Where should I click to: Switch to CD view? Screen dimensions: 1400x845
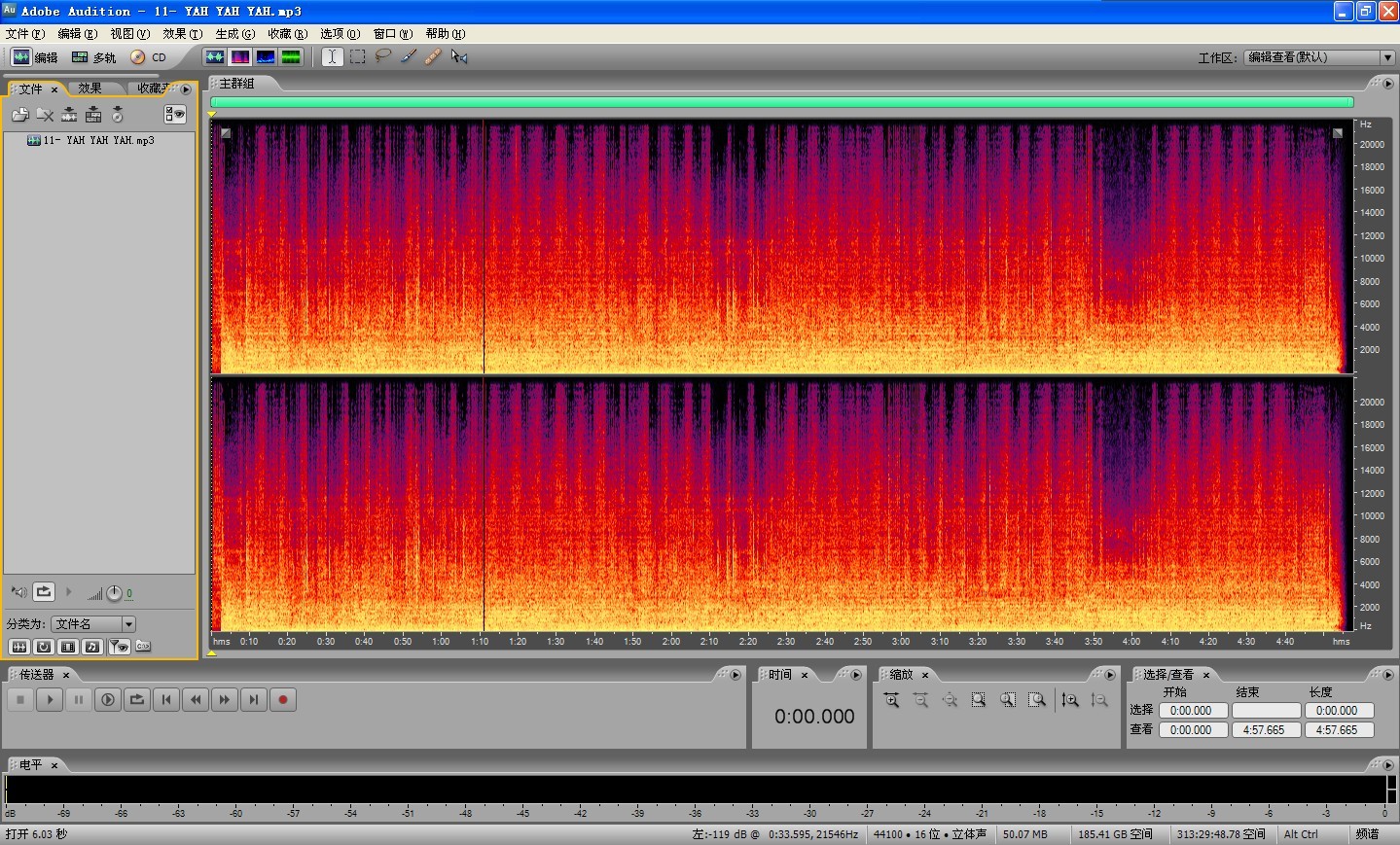149,57
